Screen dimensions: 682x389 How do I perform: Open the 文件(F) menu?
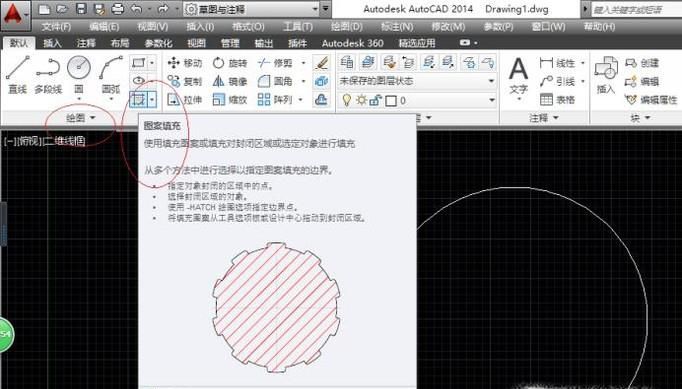tap(57, 27)
